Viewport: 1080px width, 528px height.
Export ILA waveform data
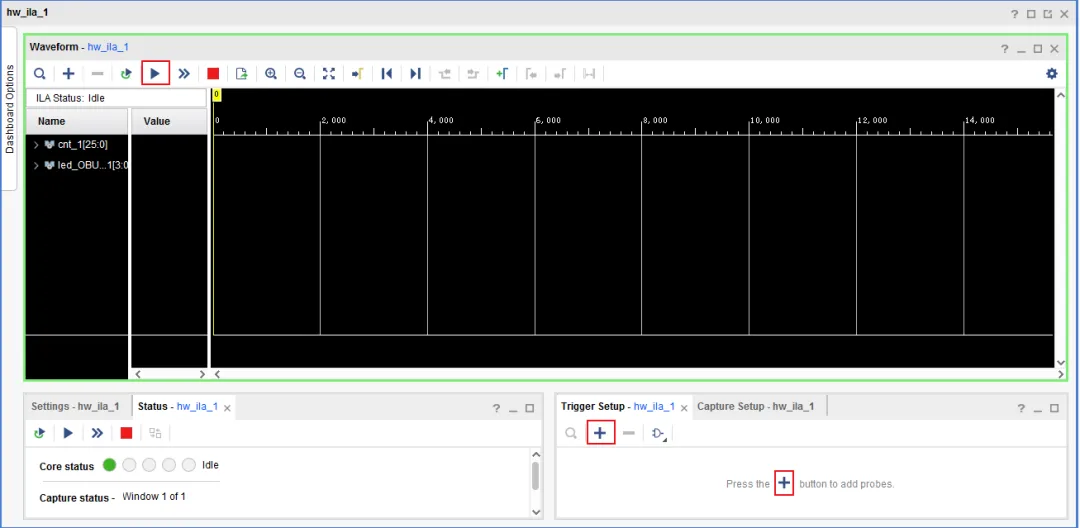coord(242,74)
